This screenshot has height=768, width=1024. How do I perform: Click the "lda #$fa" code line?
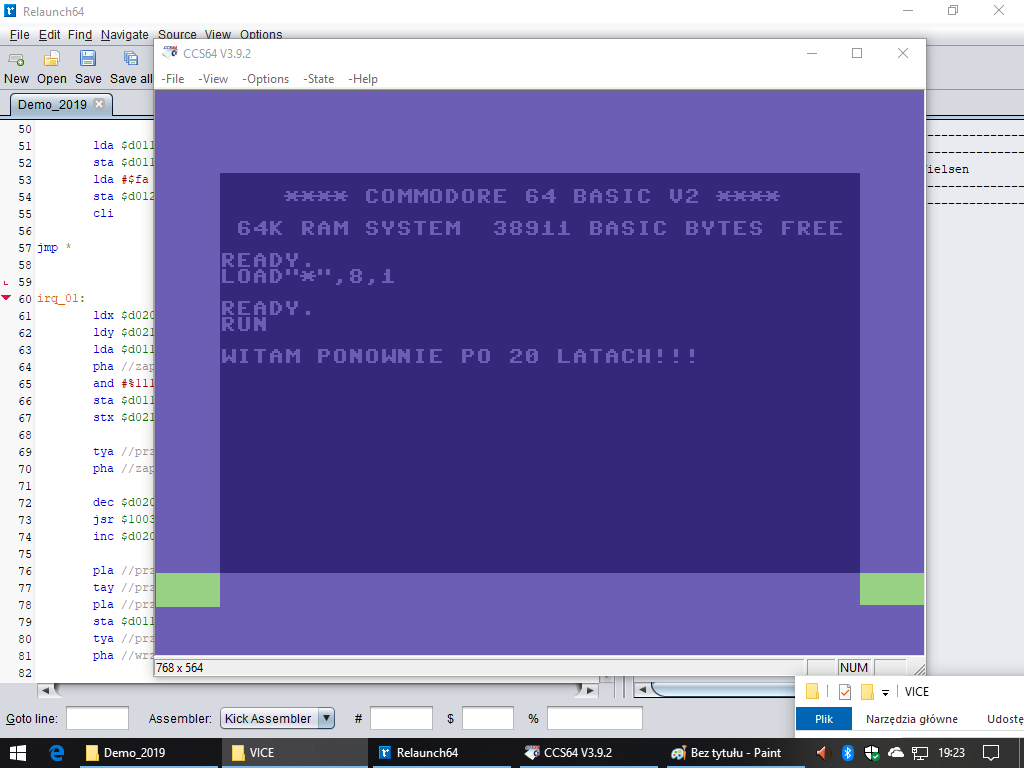coord(121,180)
